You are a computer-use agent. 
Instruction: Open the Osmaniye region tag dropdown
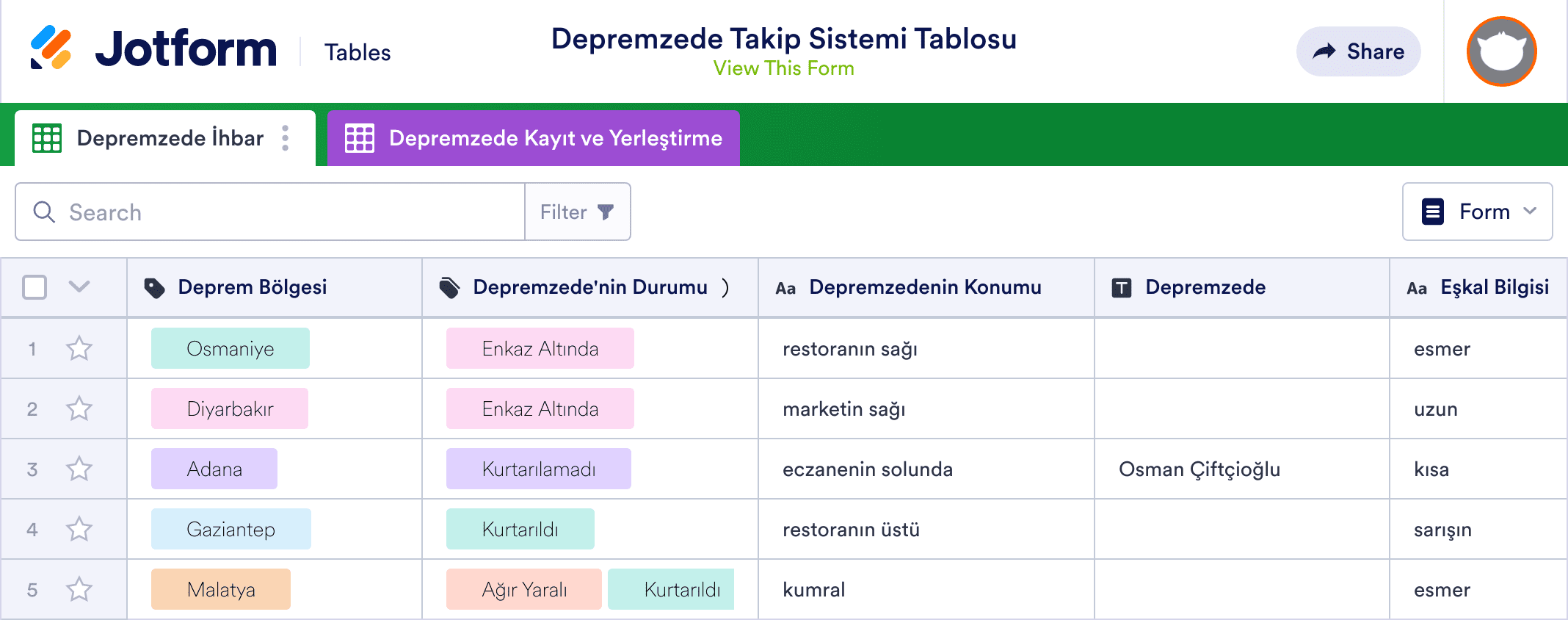pos(231,348)
